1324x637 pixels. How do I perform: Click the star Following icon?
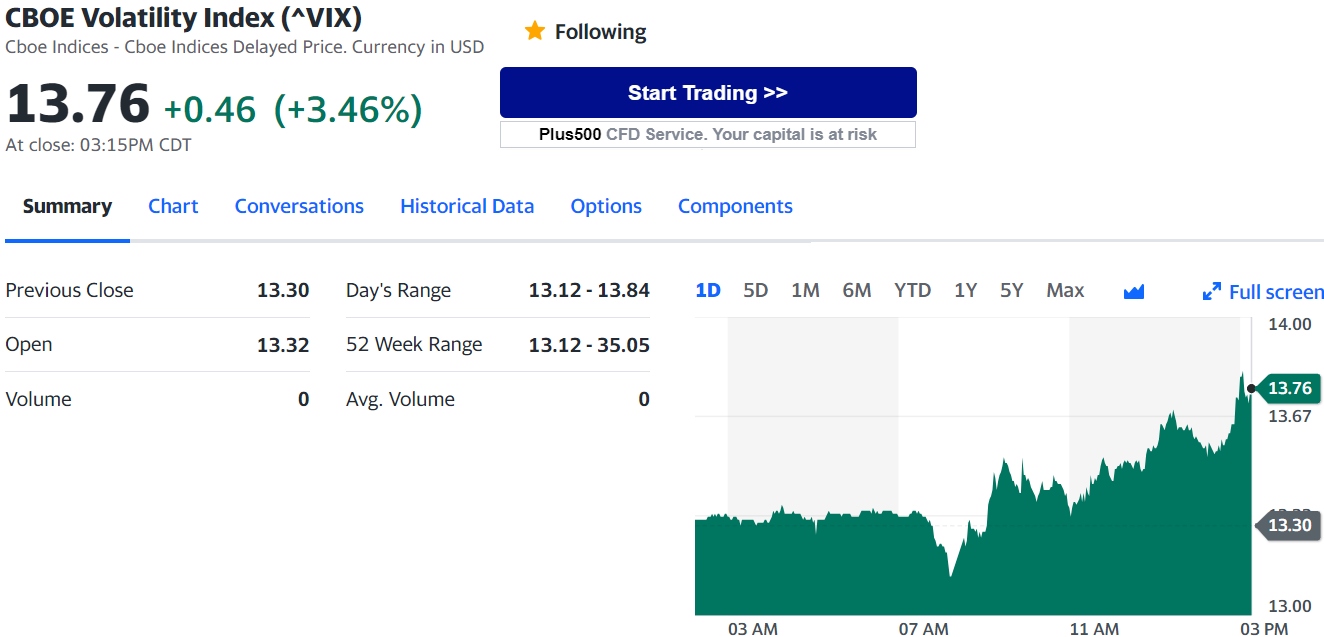click(534, 31)
